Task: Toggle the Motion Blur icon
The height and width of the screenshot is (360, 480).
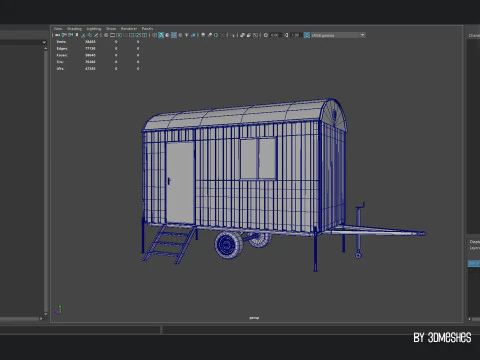Action: point(210,35)
